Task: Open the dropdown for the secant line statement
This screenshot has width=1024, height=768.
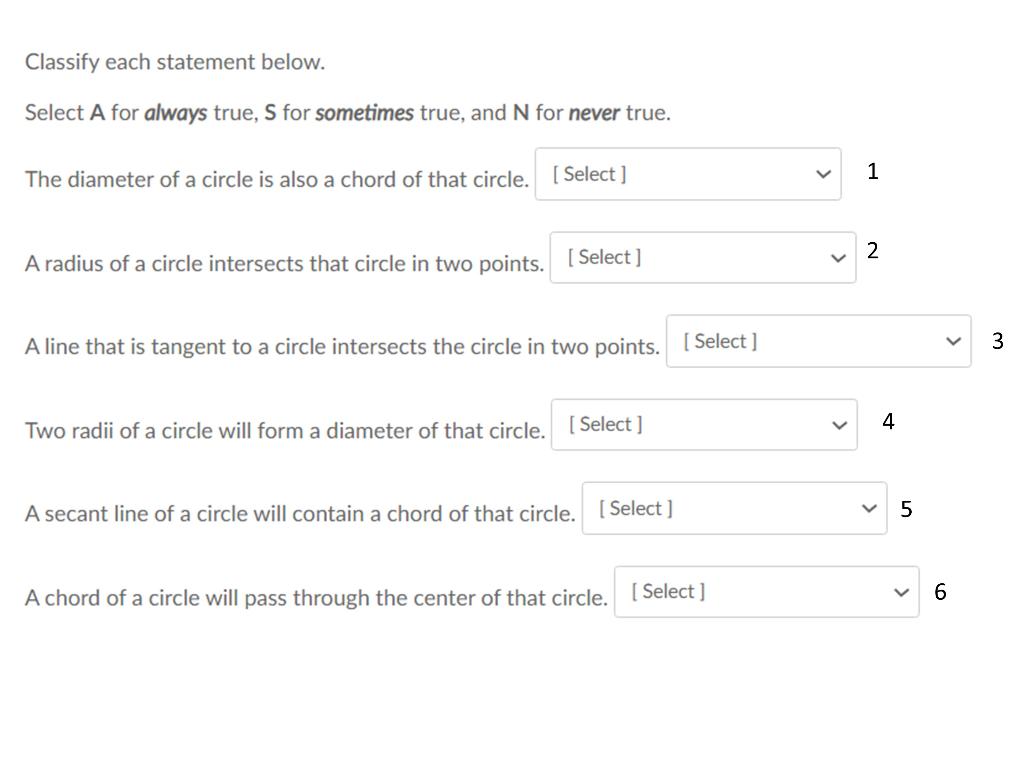Action: (x=733, y=509)
